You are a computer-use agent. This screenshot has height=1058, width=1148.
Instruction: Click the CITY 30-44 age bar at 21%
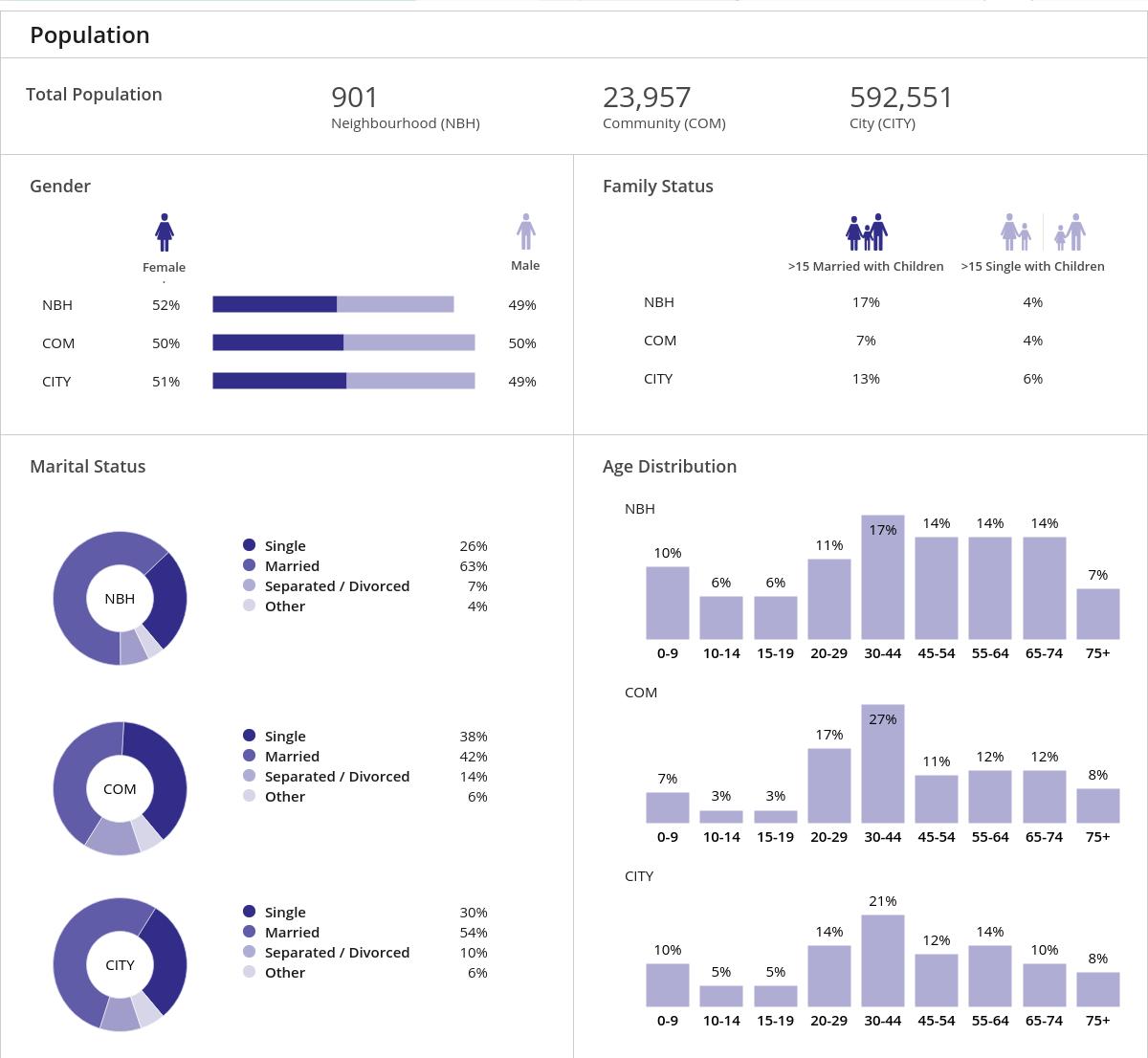(x=883, y=960)
